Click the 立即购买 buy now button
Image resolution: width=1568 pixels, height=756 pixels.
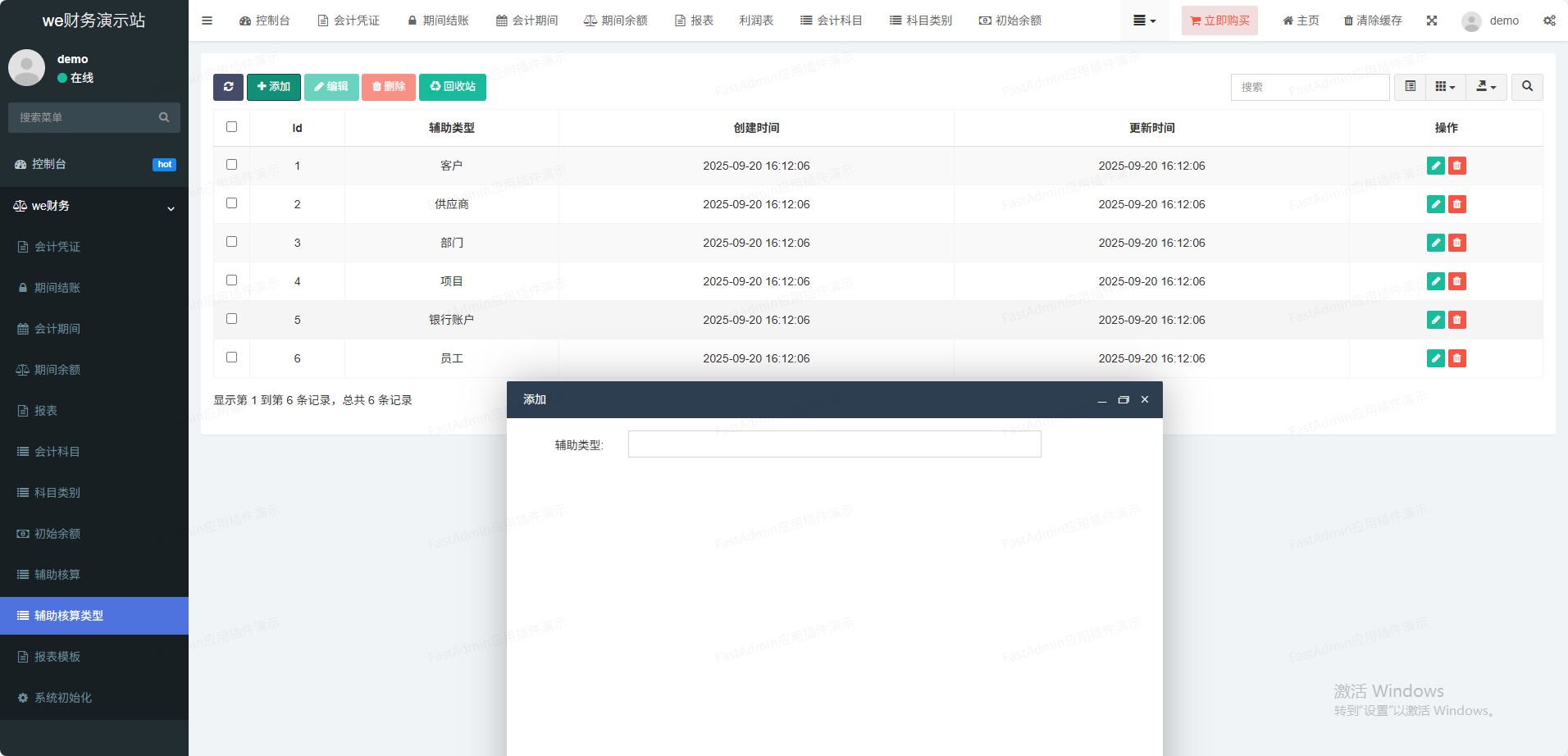click(x=1219, y=20)
